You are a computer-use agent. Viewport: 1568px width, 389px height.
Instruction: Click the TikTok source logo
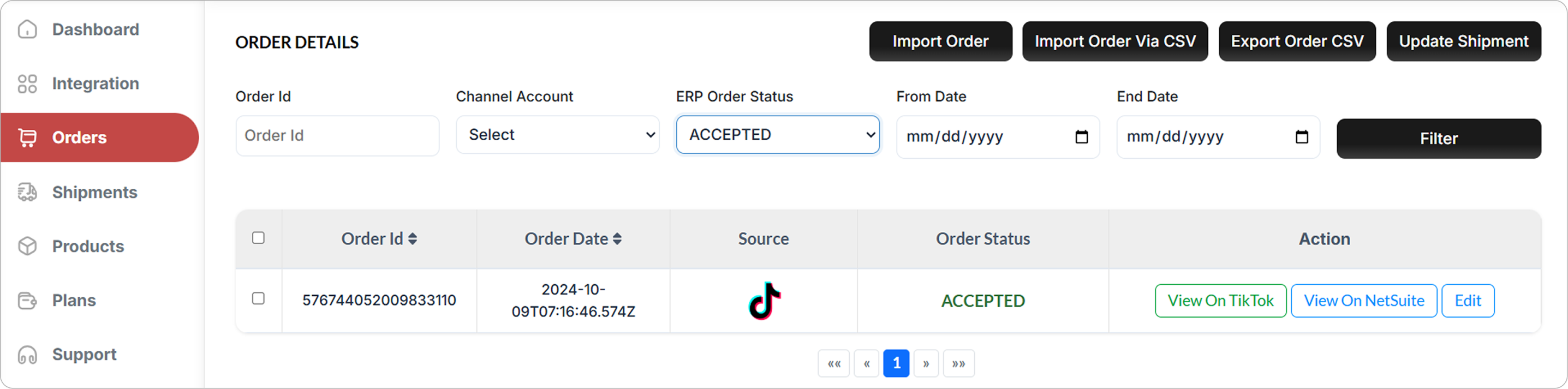(x=764, y=301)
